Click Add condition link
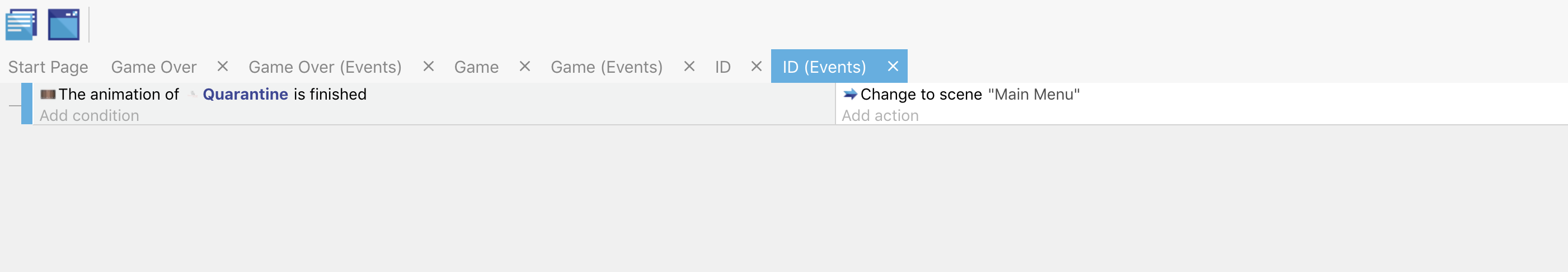The height and width of the screenshot is (272, 1568). coord(90,116)
